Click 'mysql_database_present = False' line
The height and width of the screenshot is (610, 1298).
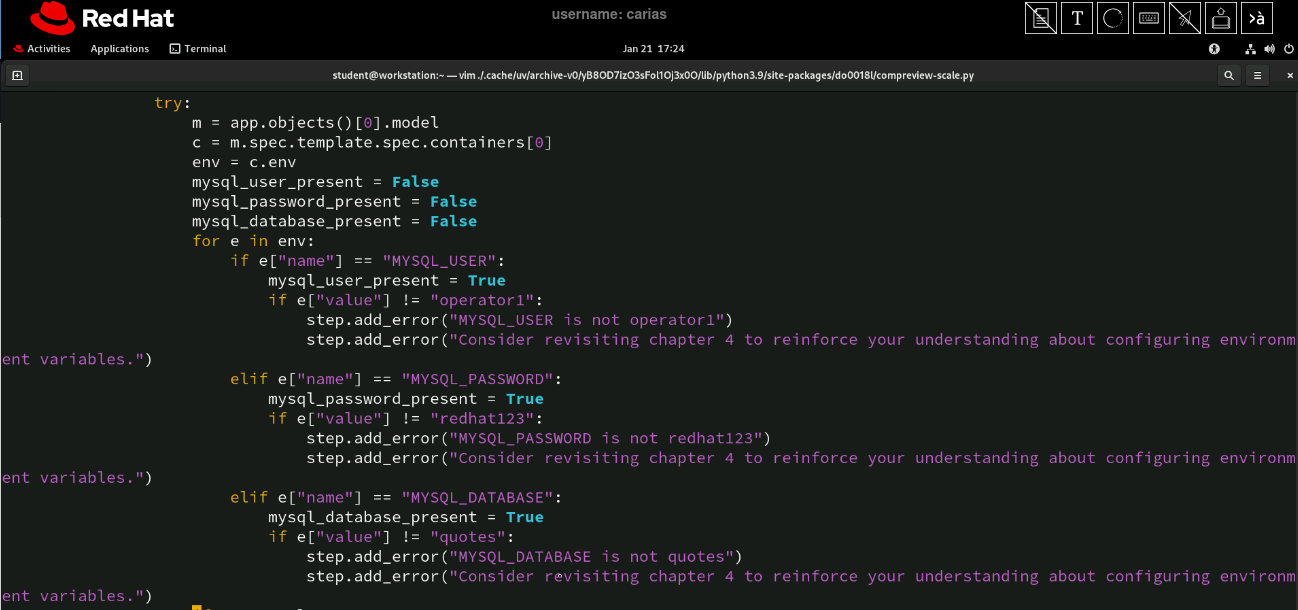tap(335, 221)
